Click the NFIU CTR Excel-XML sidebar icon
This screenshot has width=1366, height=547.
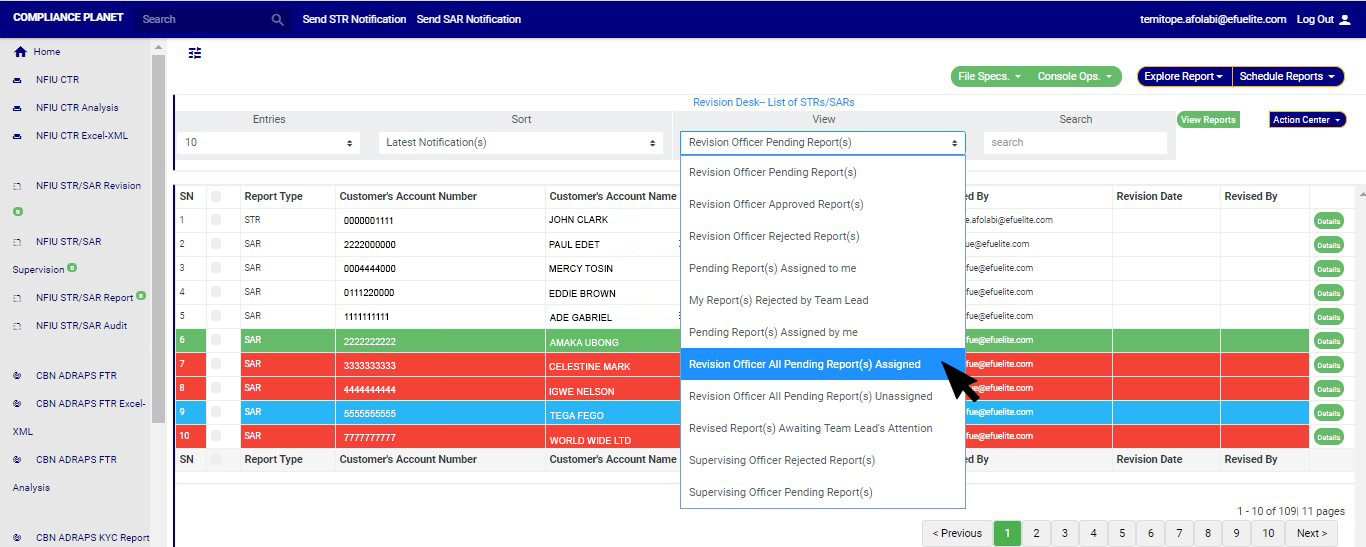click(x=17, y=136)
